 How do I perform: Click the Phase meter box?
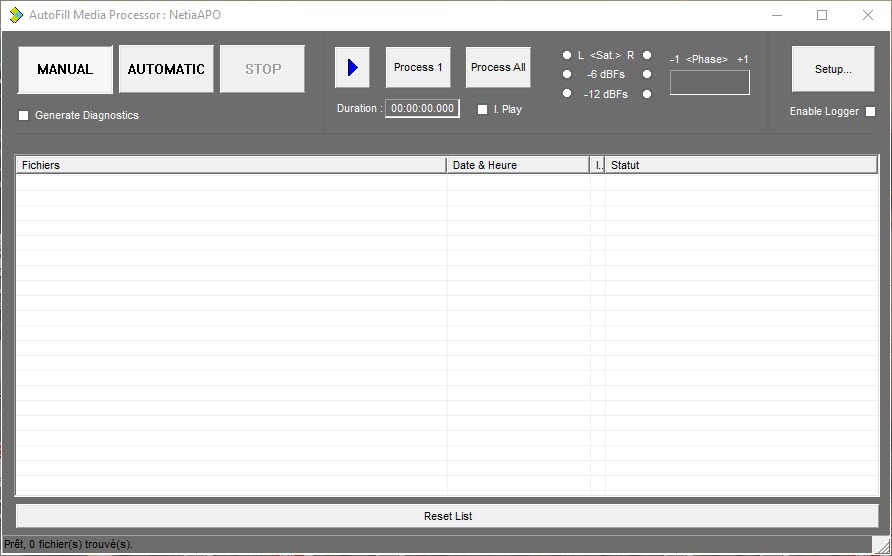pyautogui.click(x=709, y=83)
